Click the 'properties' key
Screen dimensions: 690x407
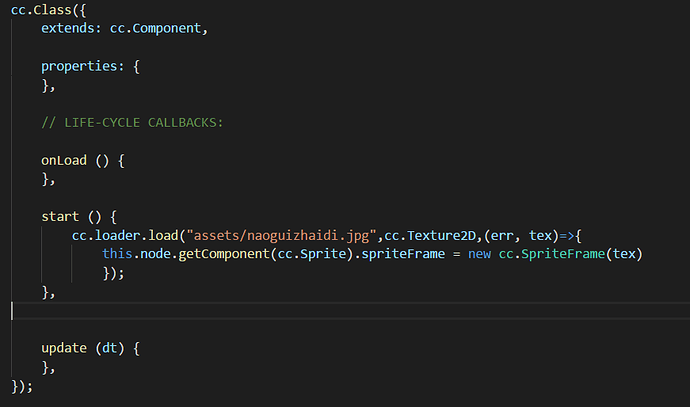click(x=81, y=66)
